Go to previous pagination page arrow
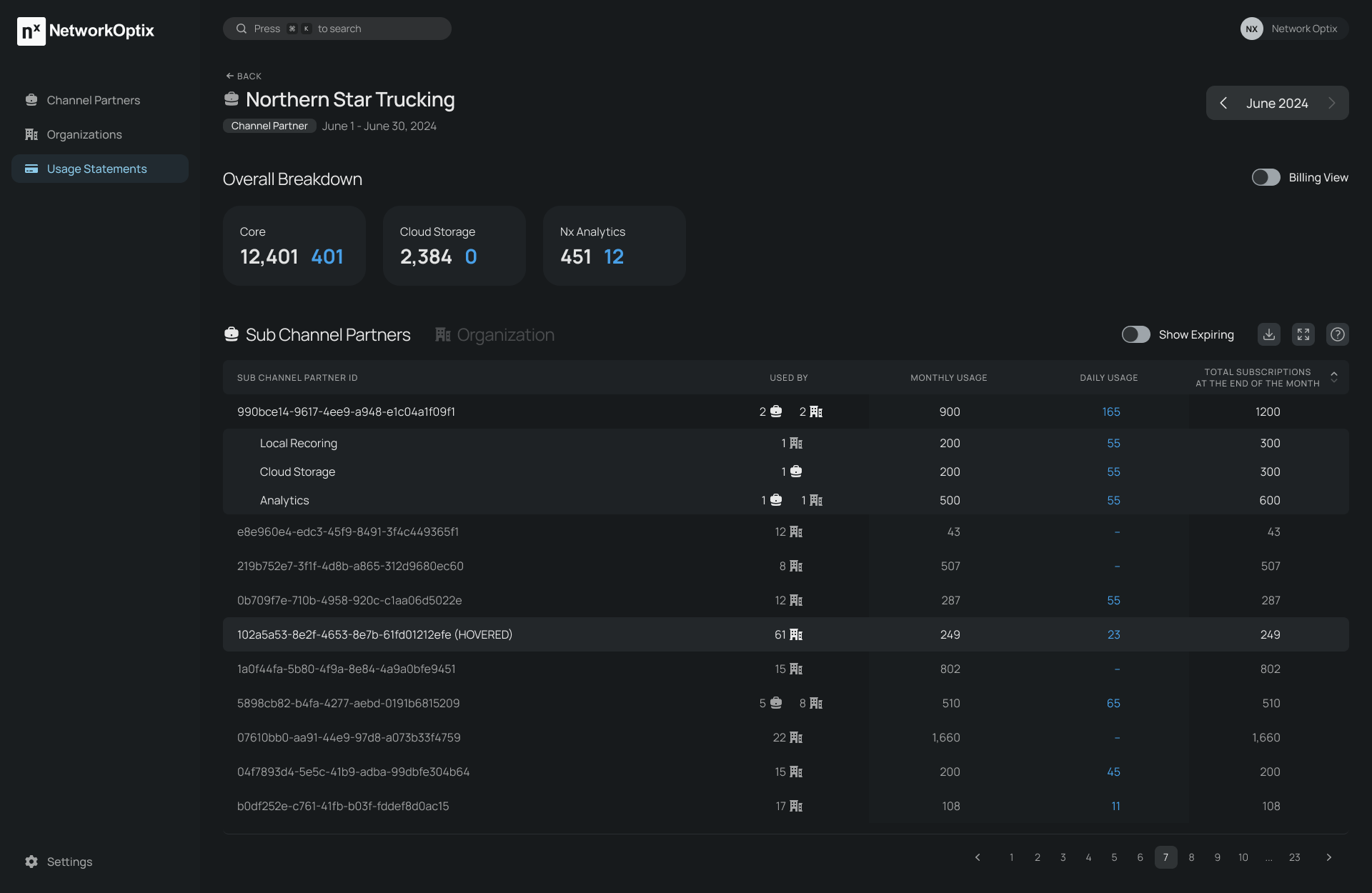 (x=978, y=857)
